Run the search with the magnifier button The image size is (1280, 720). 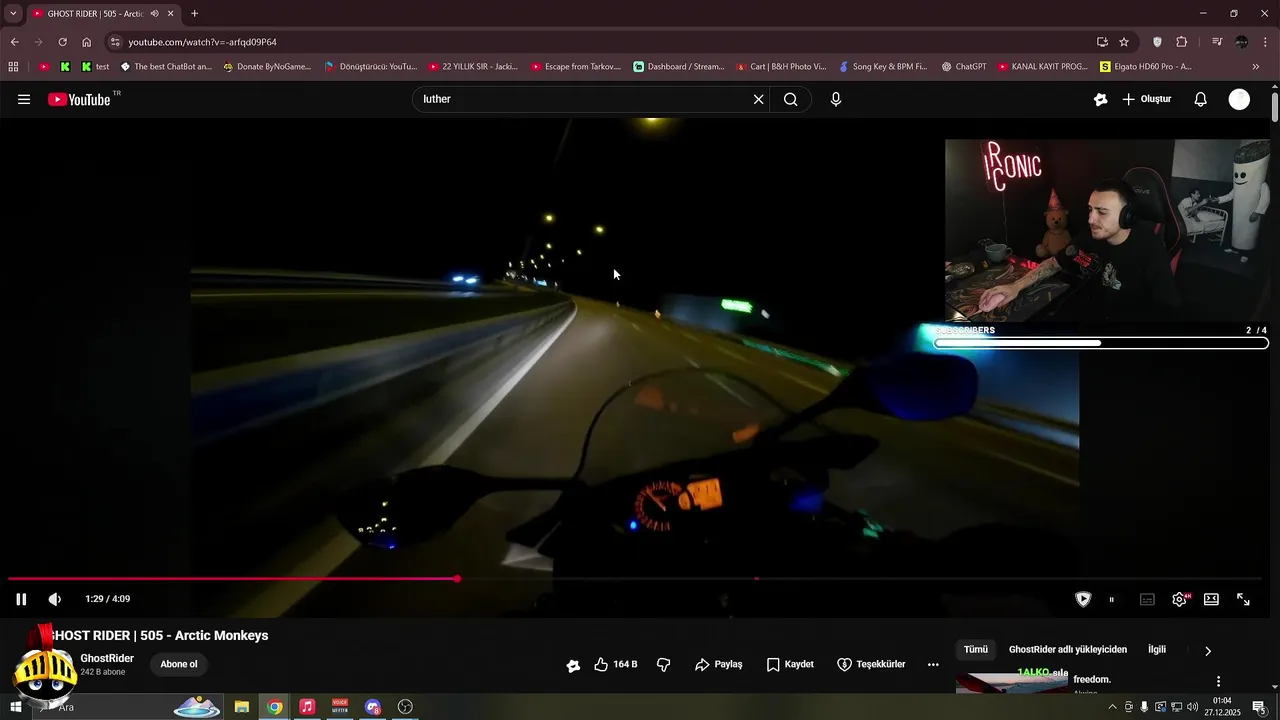(x=791, y=99)
